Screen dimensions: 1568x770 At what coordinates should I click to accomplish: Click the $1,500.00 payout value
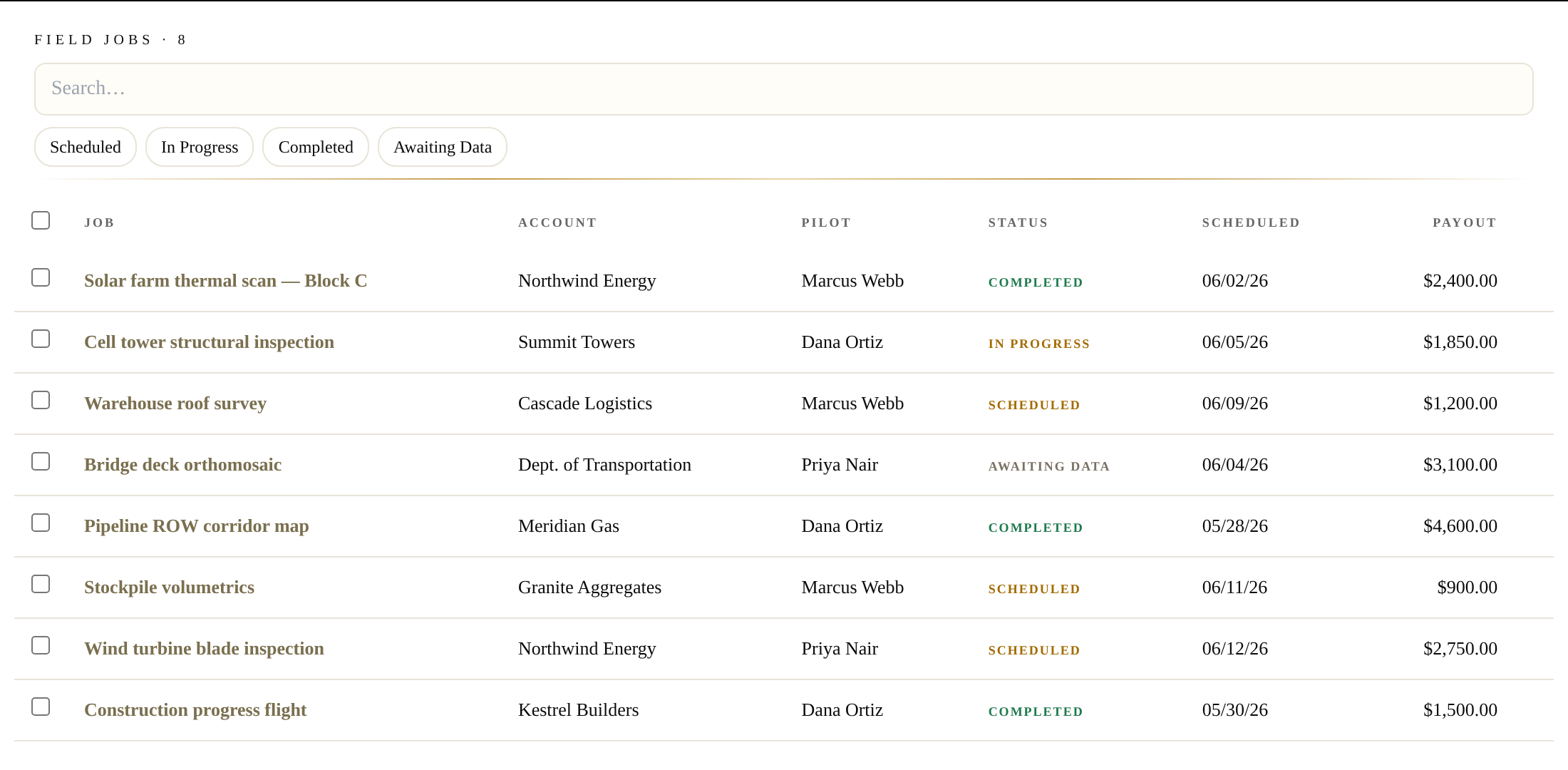(x=1460, y=710)
